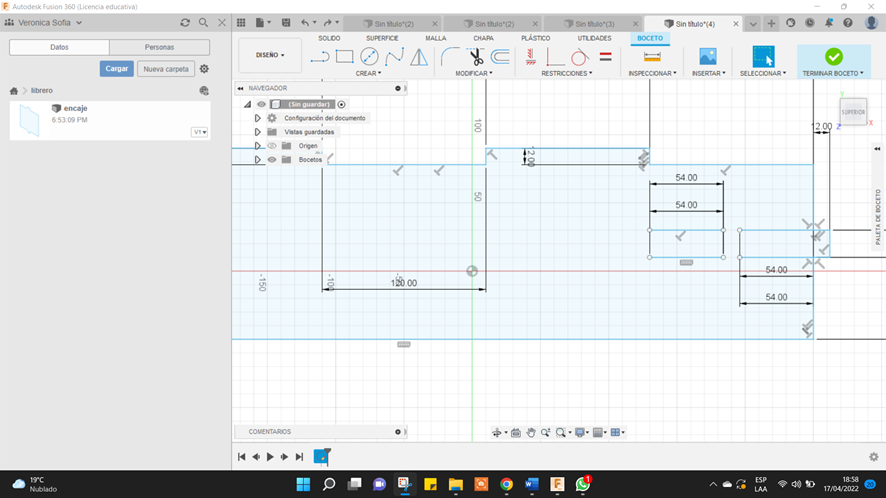Search in the data panel
886x498 pixels.
click(203, 23)
